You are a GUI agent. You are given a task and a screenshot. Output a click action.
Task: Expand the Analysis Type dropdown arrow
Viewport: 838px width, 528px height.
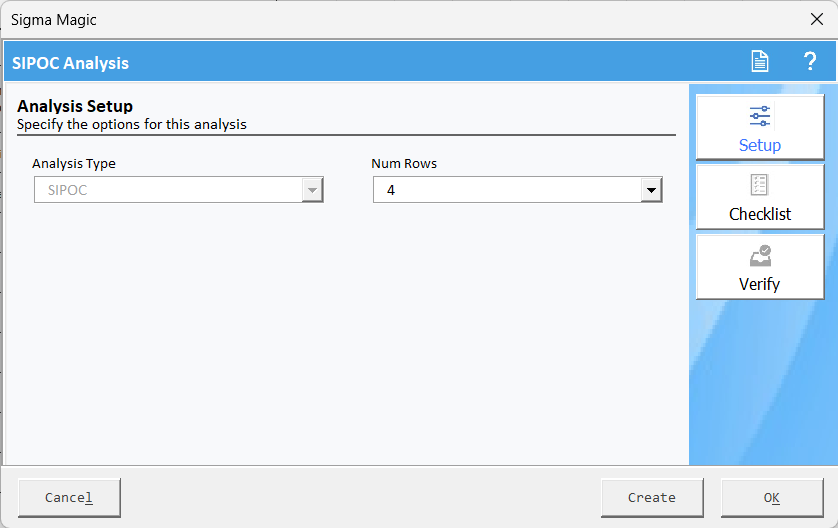(x=313, y=190)
